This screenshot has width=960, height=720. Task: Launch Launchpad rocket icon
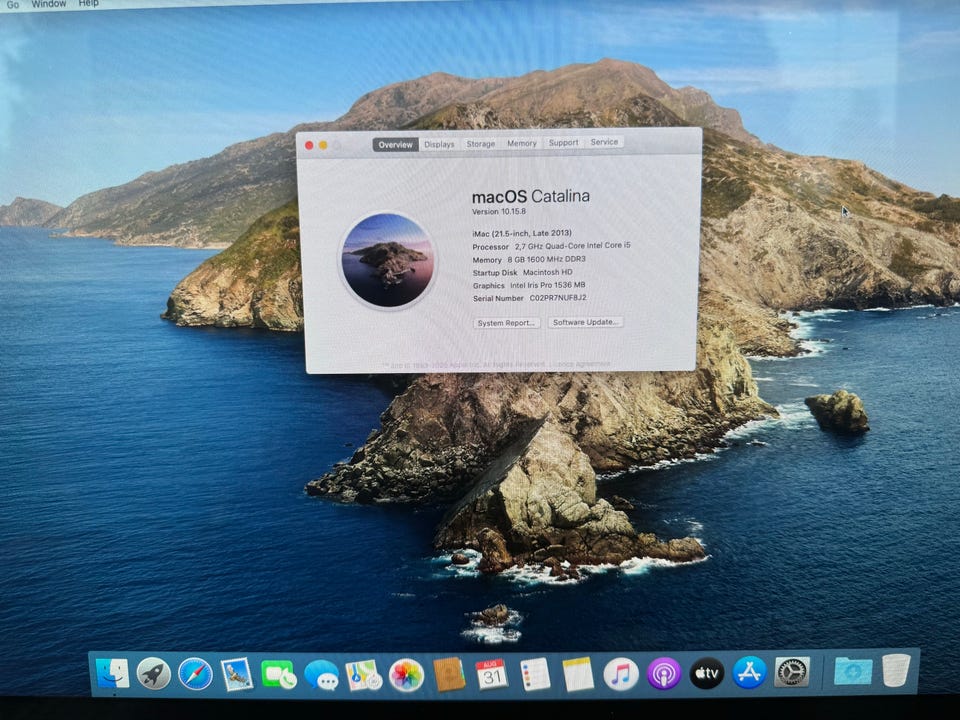click(153, 674)
